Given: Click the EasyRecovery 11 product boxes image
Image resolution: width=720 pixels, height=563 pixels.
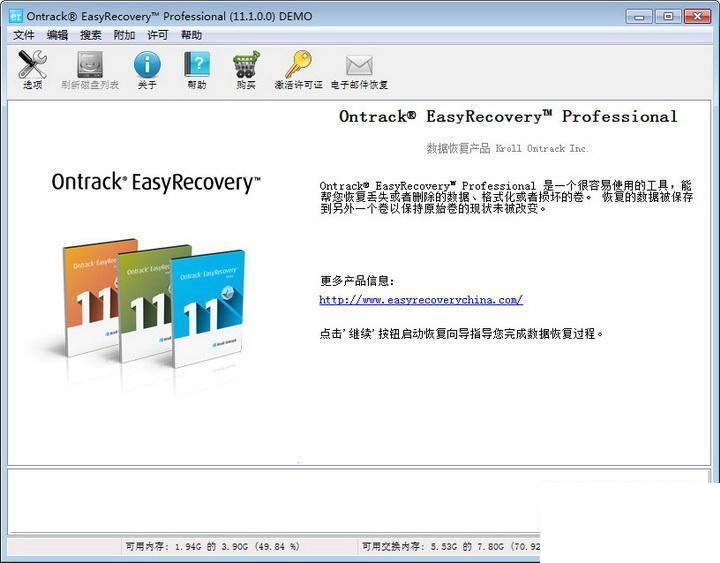Looking at the screenshot, I should (x=154, y=303).
